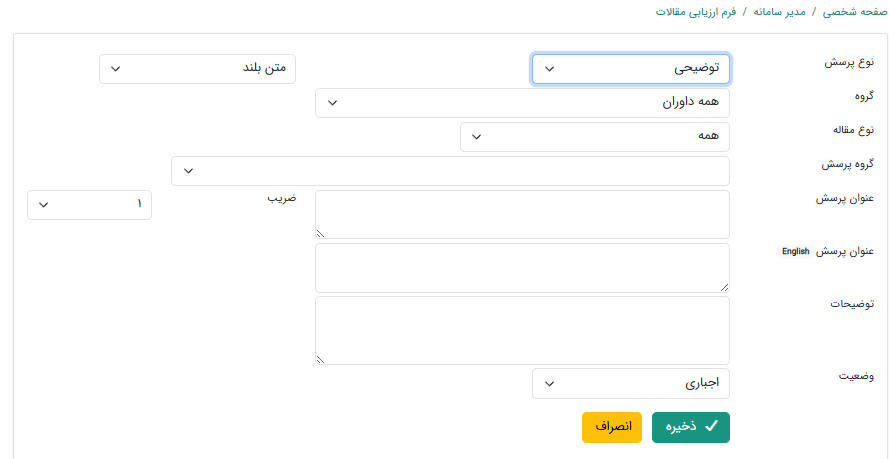Screen dimensions: 889x459
Task: Expand the متن بلند answer type dropdown
Action: coord(197,69)
